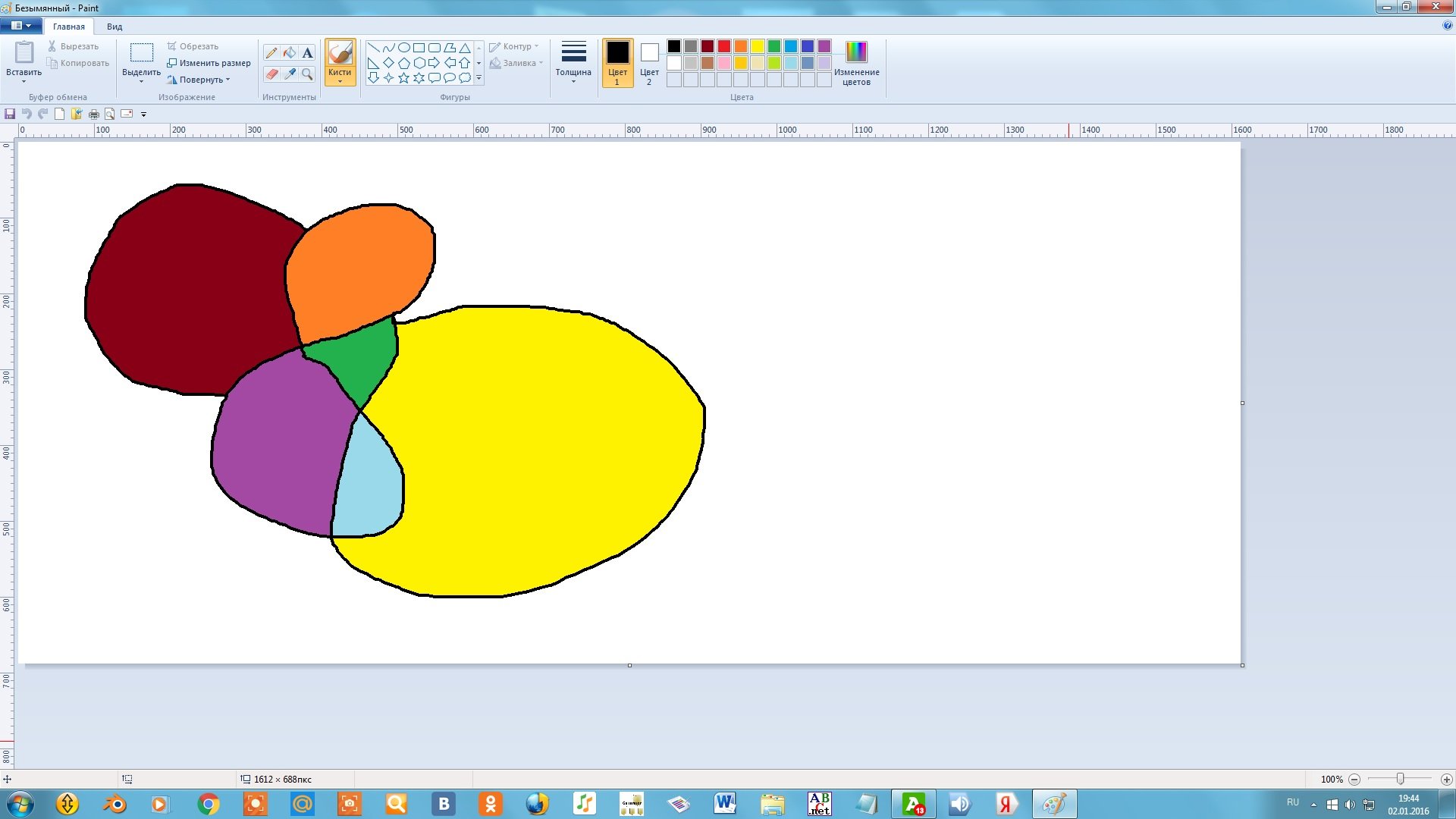
Task: Switch to the Вид tab
Action: pyautogui.click(x=115, y=27)
